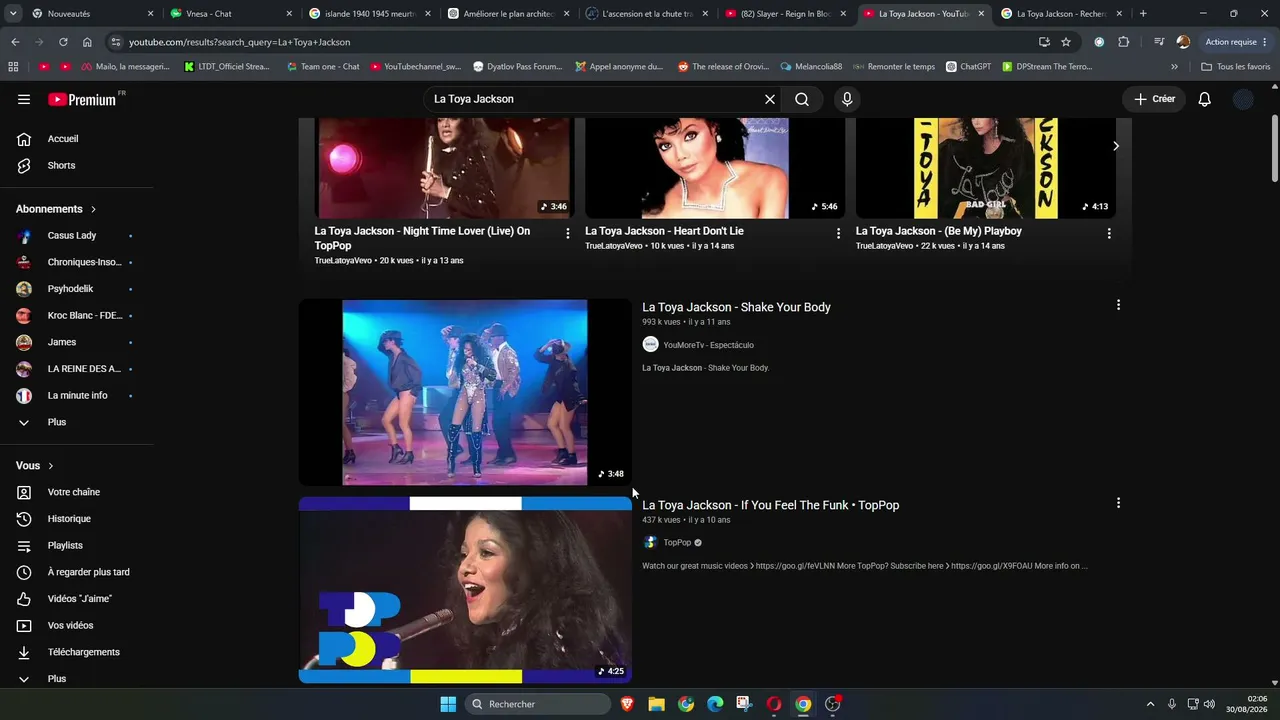Click the page vertical scrollbar thumb
Viewport: 1280px width, 720px height.
1274,150
